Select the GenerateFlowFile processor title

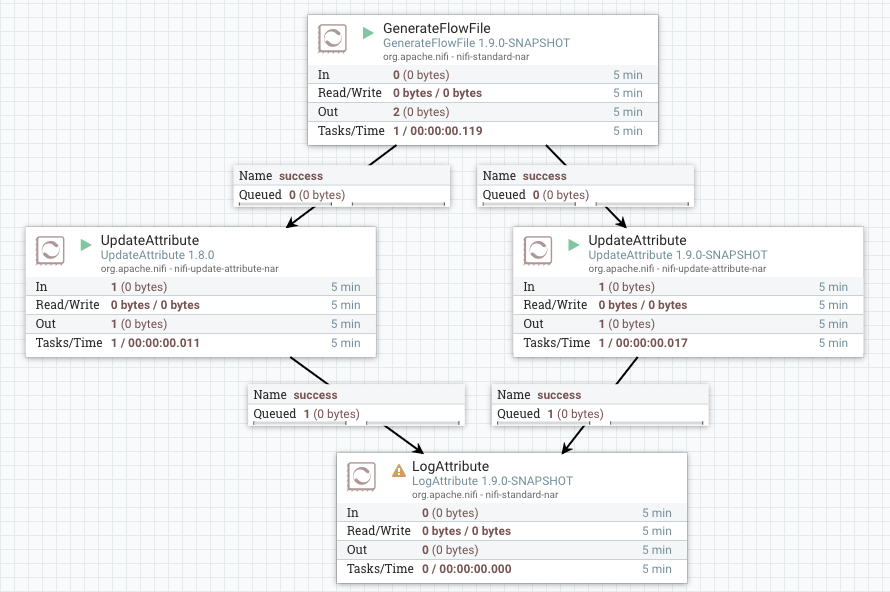pyautogui.click(x=436, y=28)
